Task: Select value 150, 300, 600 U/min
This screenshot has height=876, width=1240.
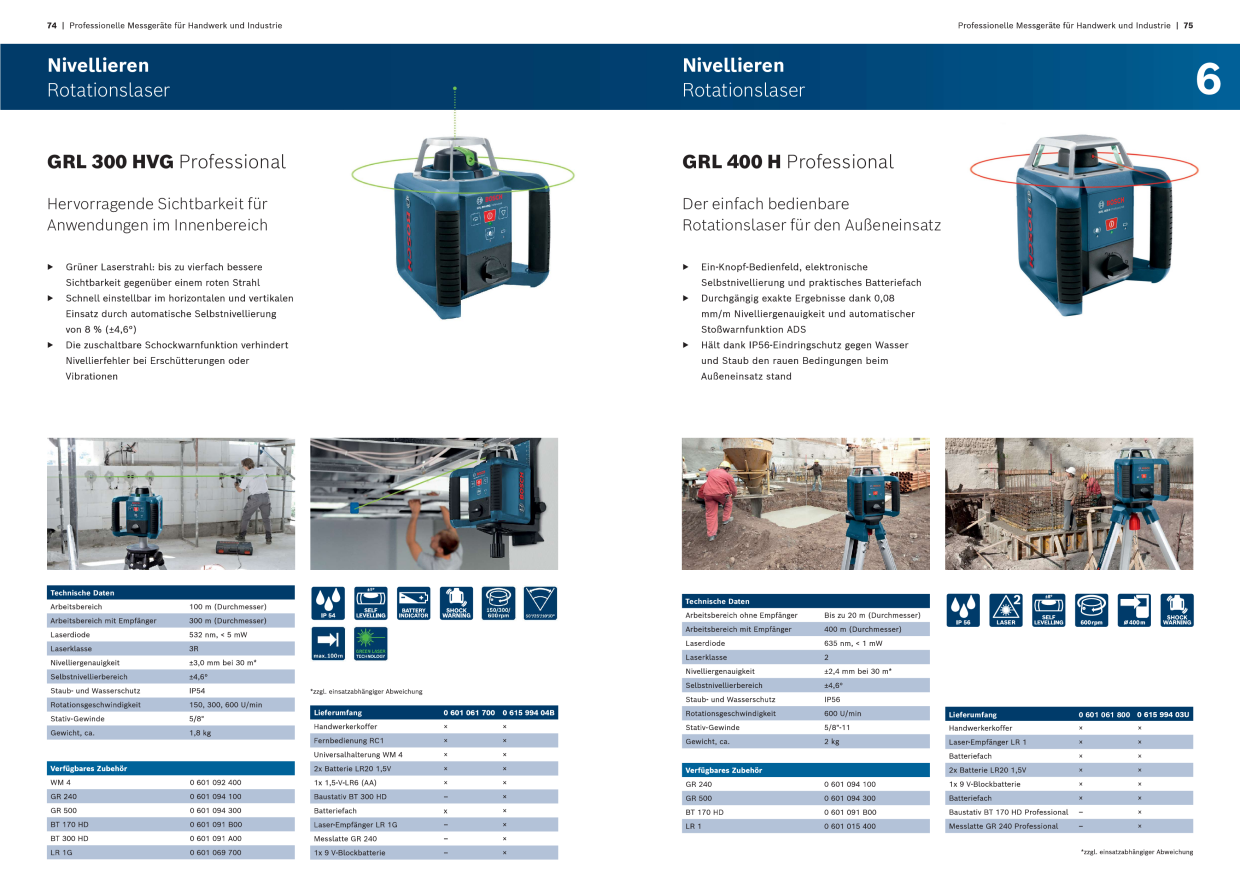Action: (x=226, y=705)
